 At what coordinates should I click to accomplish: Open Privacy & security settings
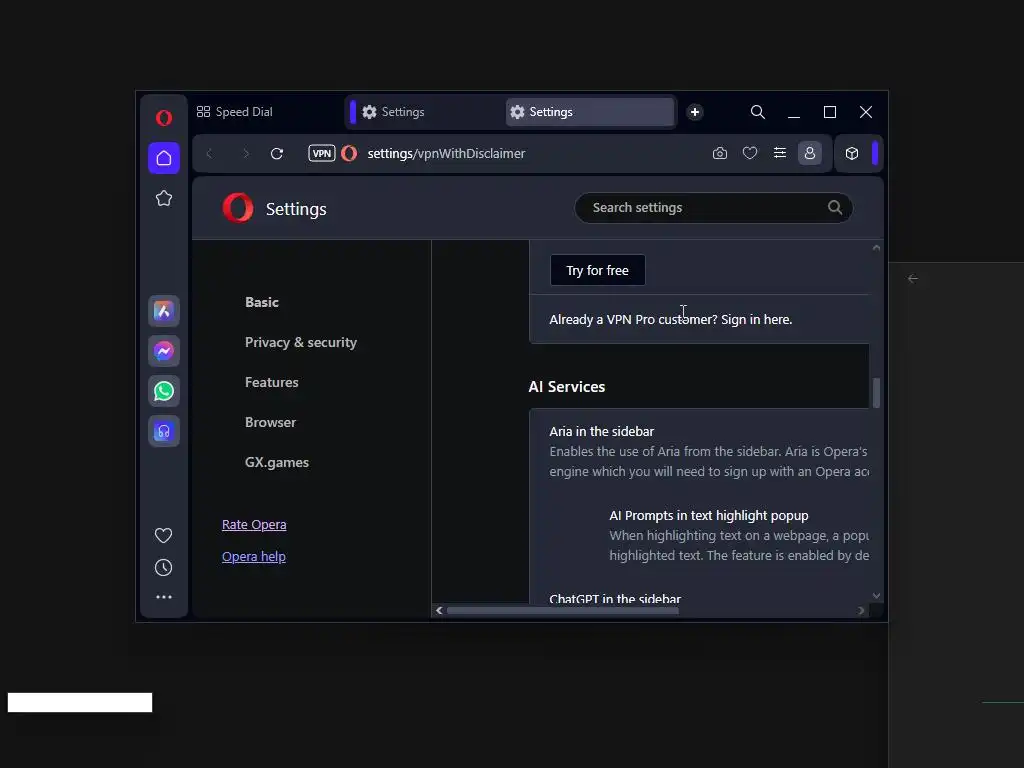coord(301,342)
